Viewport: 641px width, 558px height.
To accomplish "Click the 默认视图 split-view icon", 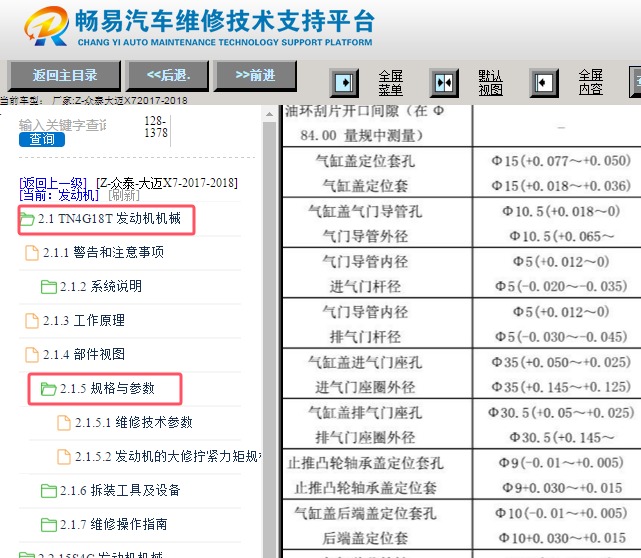I will (x=444, y=83).
